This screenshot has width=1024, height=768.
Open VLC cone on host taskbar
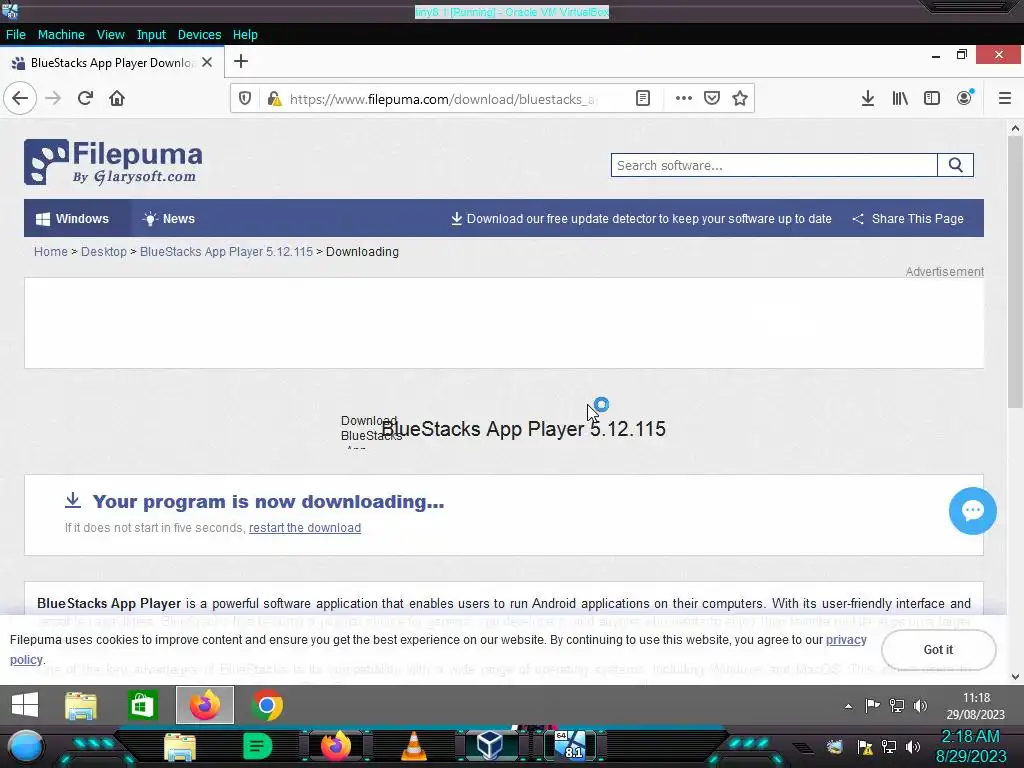click(x=413, y=746)
